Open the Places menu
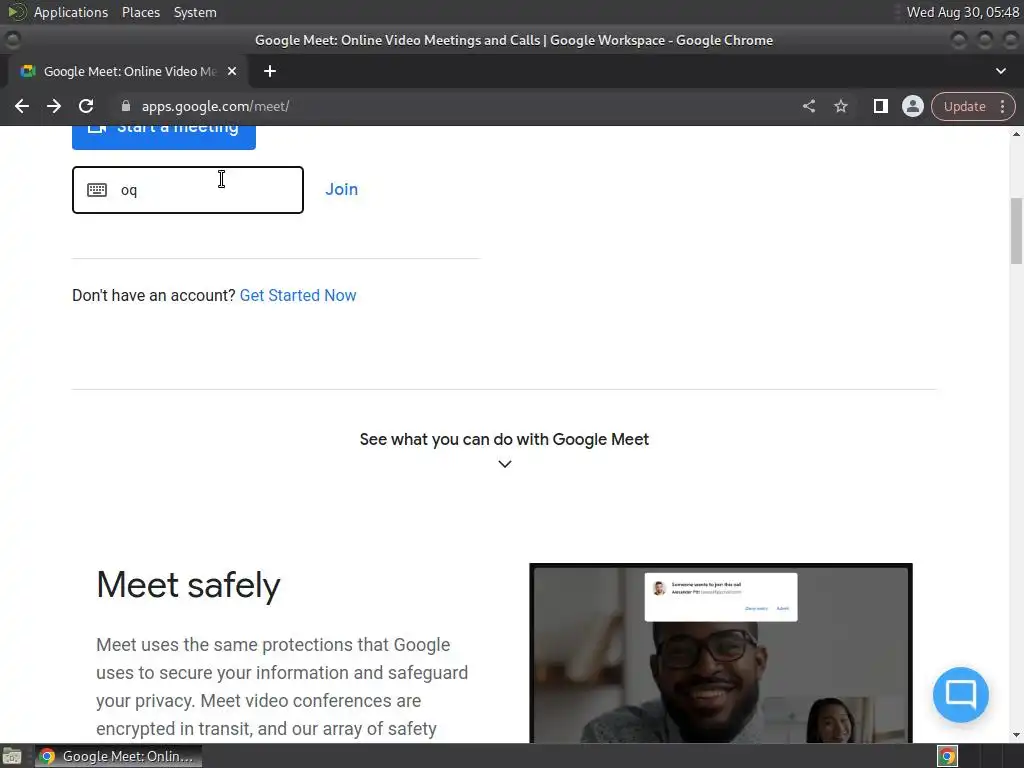1024x768 pixels. pyautogui.click(x=141, y=12)
